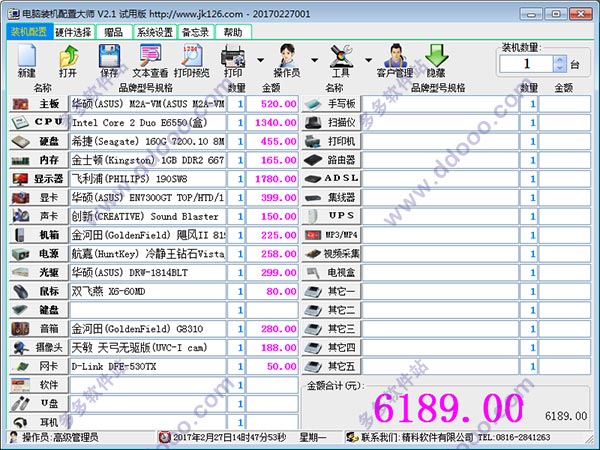The width and height of the screenshot is (600, 450).
Task: Select the 集线器 hub component button
Action: click(331, 197)
